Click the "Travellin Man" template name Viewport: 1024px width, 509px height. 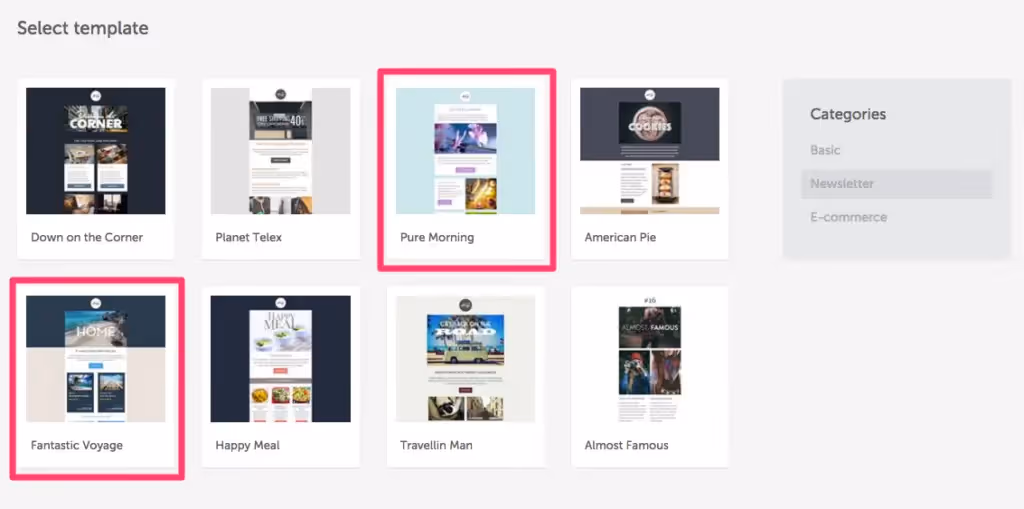click(x=436, y=446)
